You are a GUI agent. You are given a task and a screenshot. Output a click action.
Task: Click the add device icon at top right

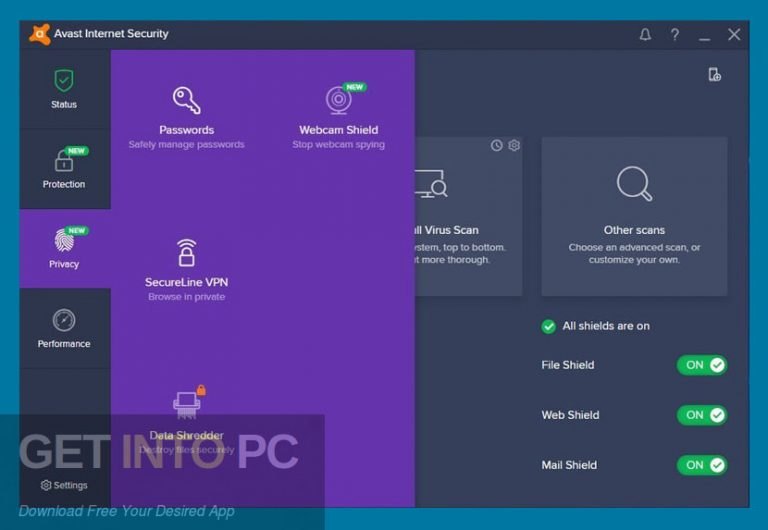coord(715,74)
